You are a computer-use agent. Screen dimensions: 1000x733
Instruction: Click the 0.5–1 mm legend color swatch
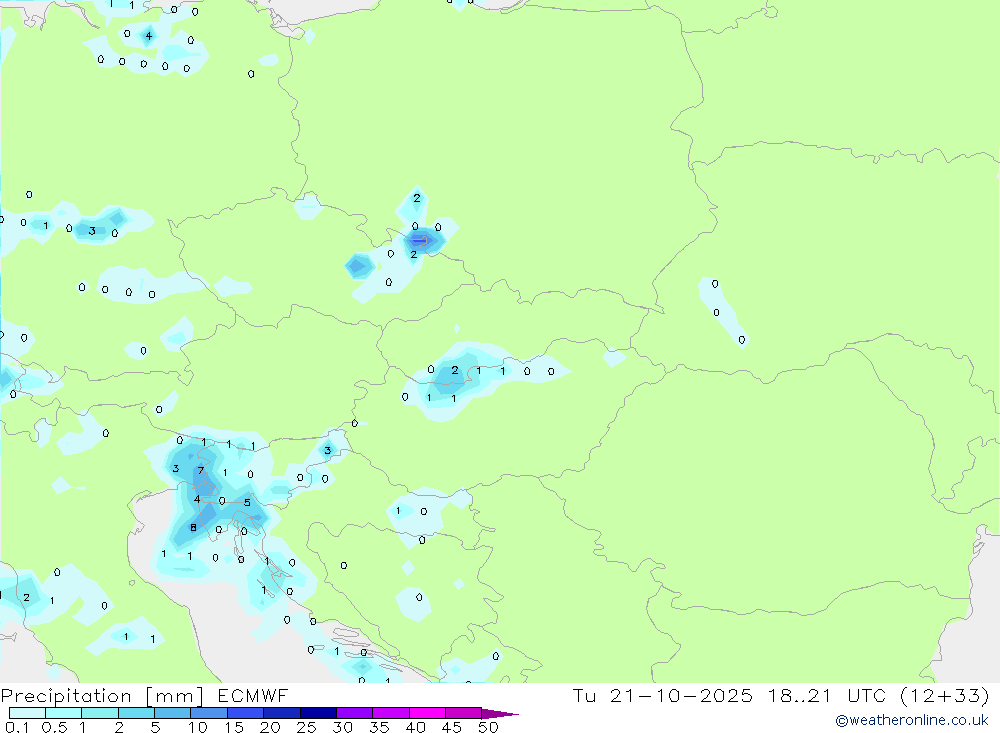pyautogui.click(x=64, y=713)
